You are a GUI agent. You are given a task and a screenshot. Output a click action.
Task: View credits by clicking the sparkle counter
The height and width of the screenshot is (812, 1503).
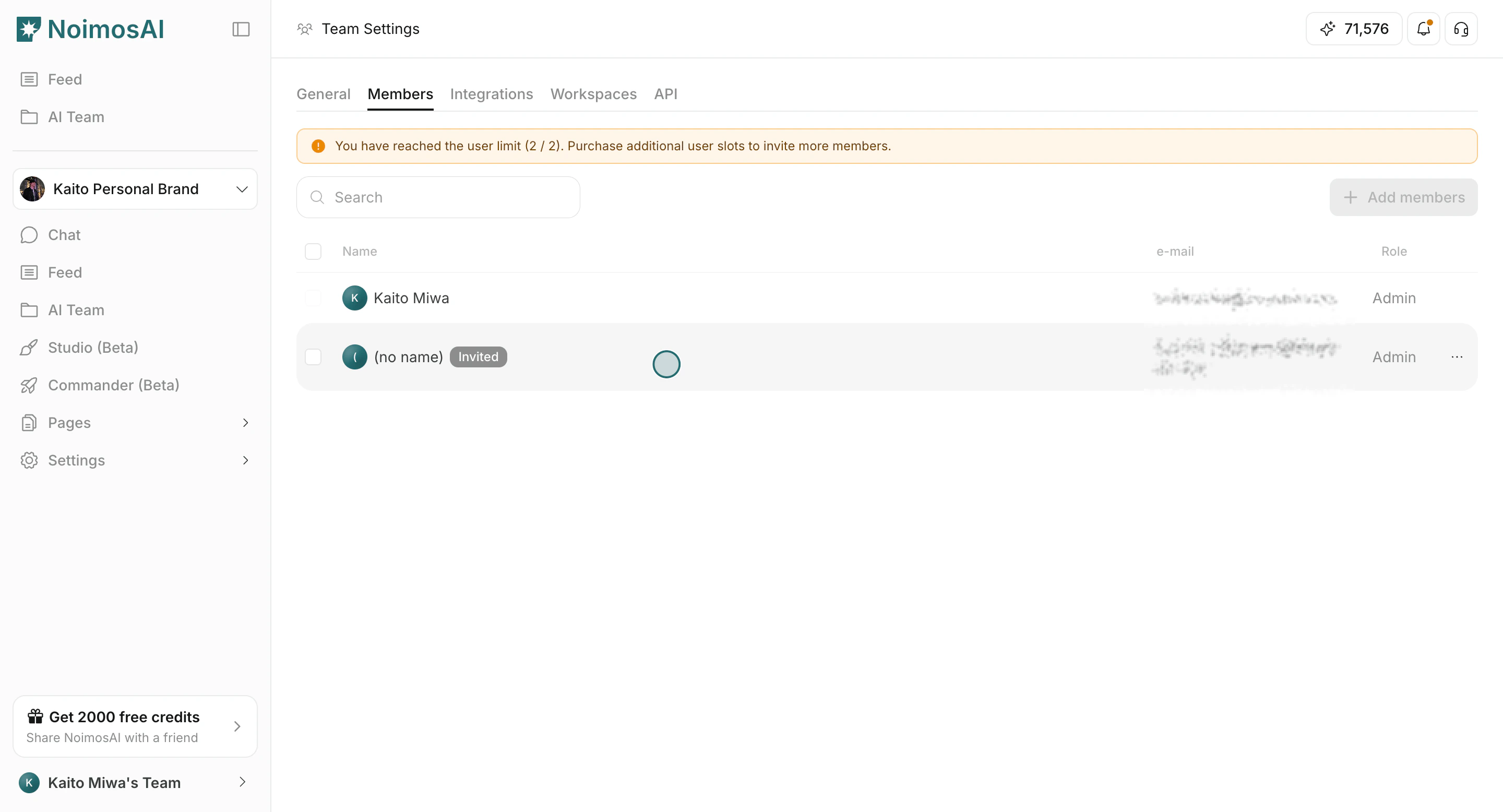1353,29
